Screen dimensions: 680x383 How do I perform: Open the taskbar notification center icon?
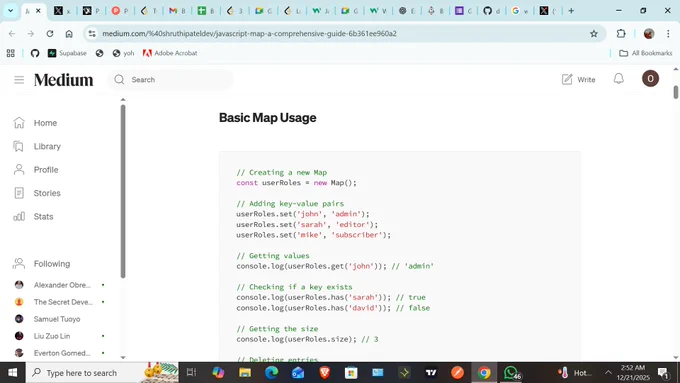click(x=663, y=373)
